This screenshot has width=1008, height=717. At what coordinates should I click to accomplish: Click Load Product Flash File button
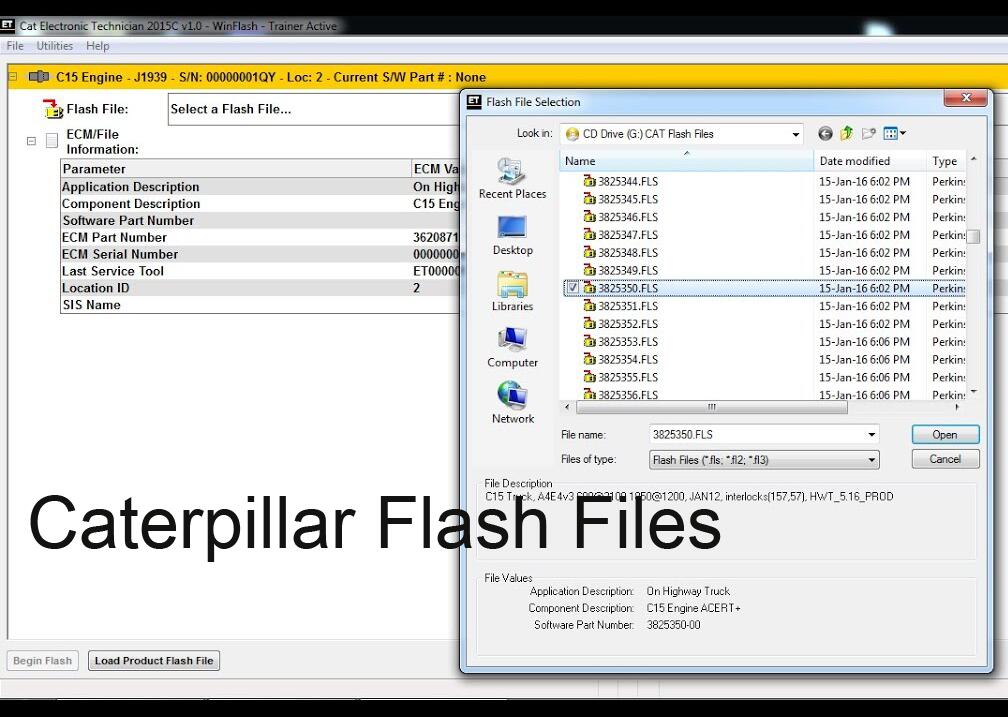(154, 660)
